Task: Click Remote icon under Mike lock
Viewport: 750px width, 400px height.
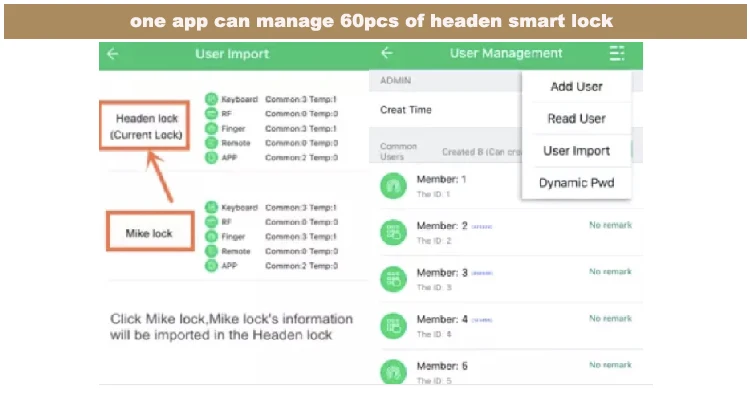Action: coord(211,250)
